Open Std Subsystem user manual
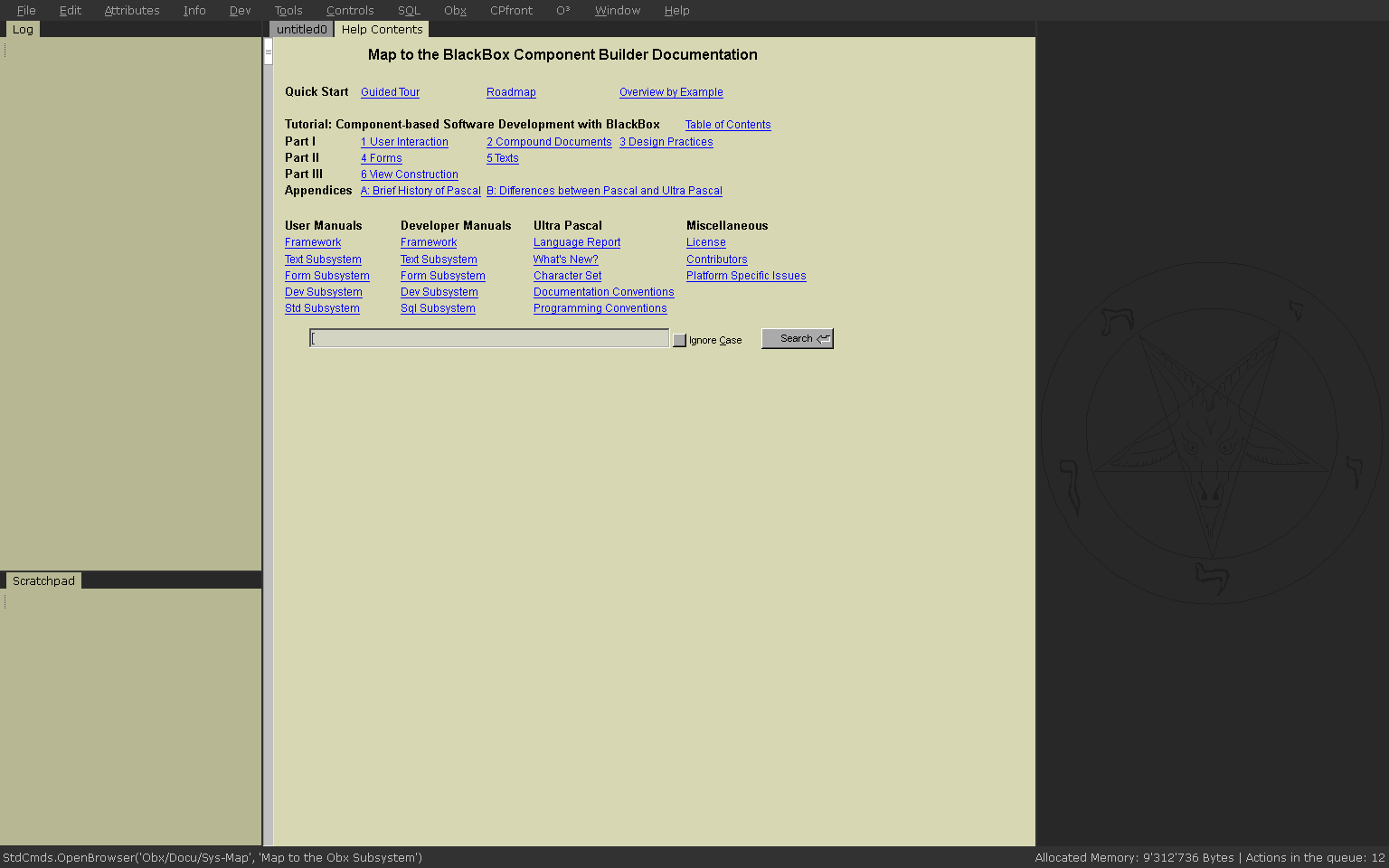 322,308
